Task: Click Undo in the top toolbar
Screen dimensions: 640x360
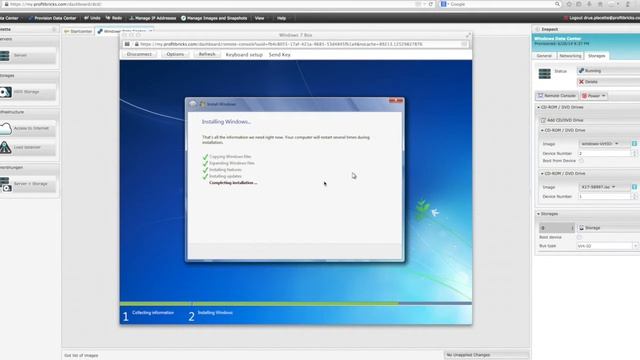Action: tap(92, 18)
